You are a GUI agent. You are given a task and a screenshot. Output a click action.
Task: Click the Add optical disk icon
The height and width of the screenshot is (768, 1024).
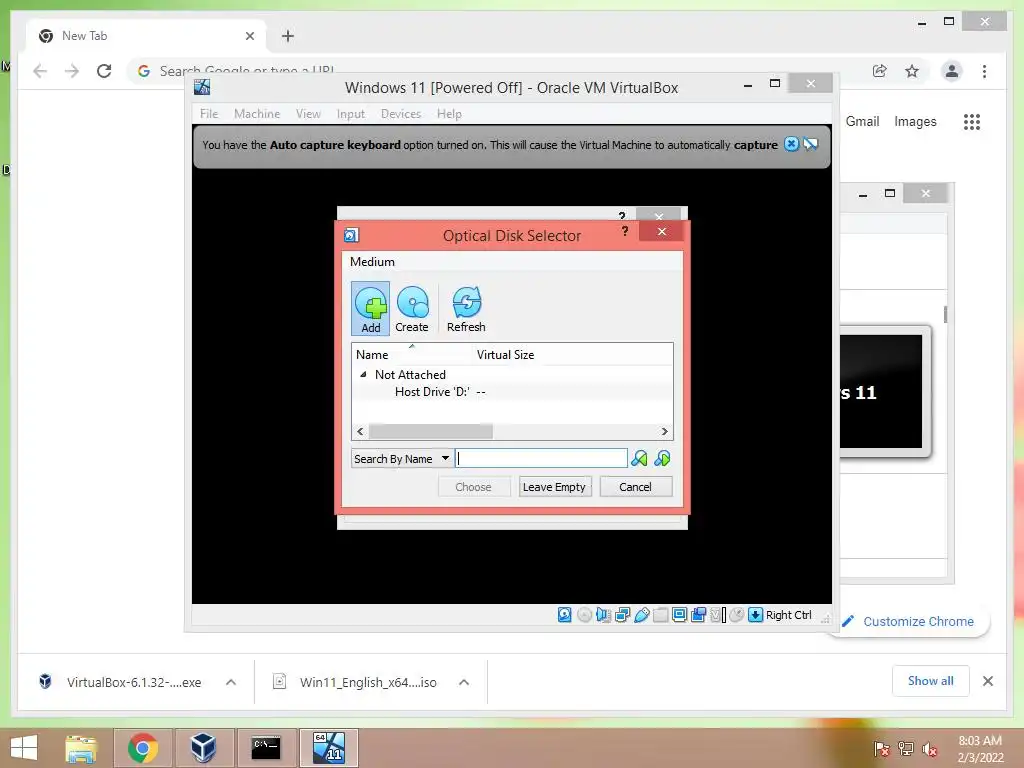pos(370,308)
